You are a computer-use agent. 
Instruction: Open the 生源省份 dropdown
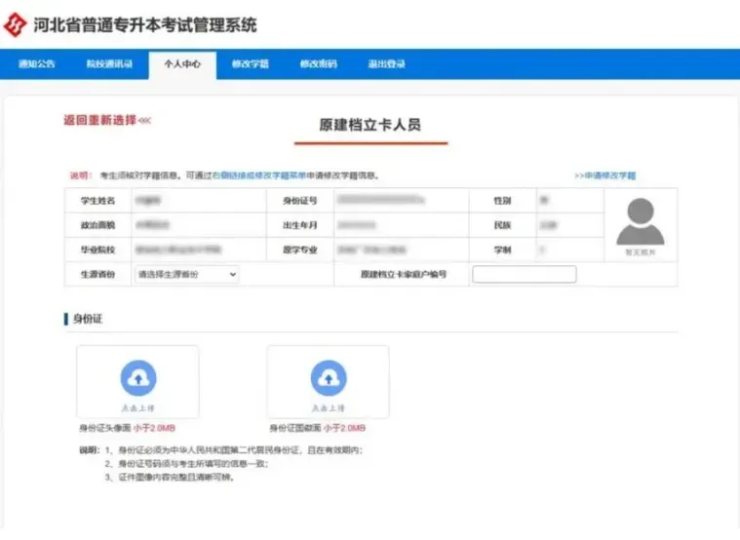pyautogui.click(x=186, y=274)
